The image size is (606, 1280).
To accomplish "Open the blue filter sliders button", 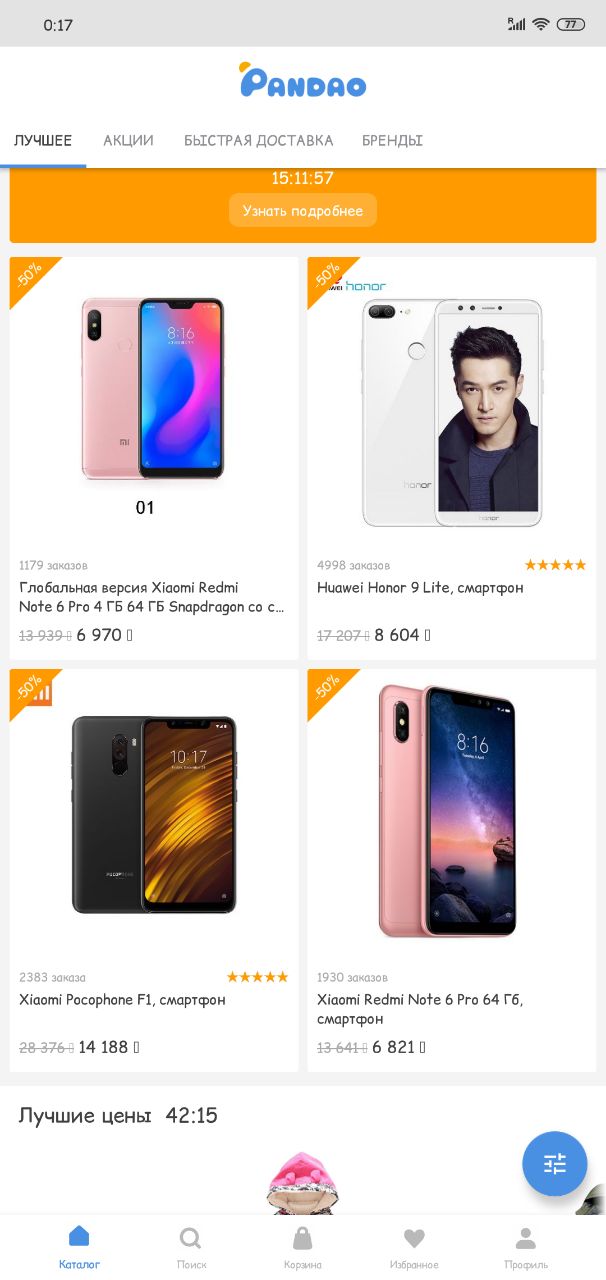I will pyautogui.click(x=555, y=1163).
